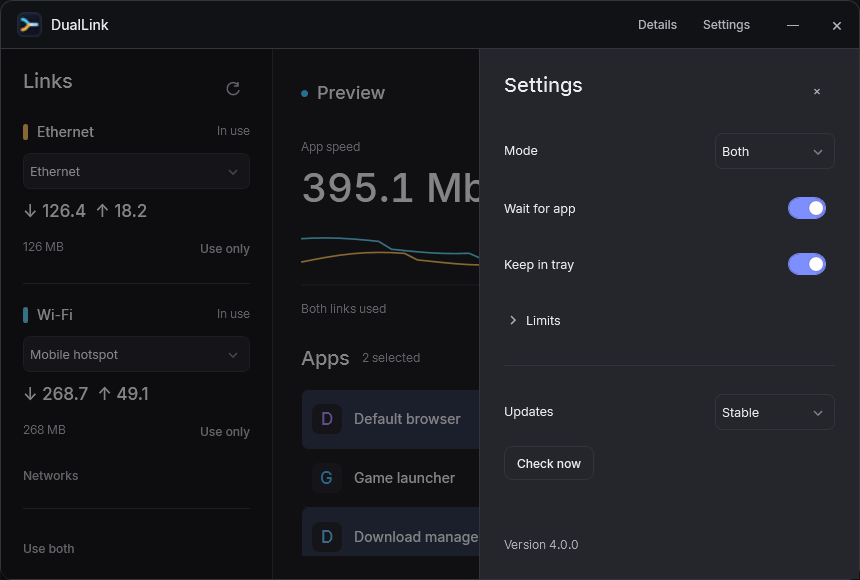Toggle the Keep in tray switch
The image size is (860, 580).
[x=807, y=264]
